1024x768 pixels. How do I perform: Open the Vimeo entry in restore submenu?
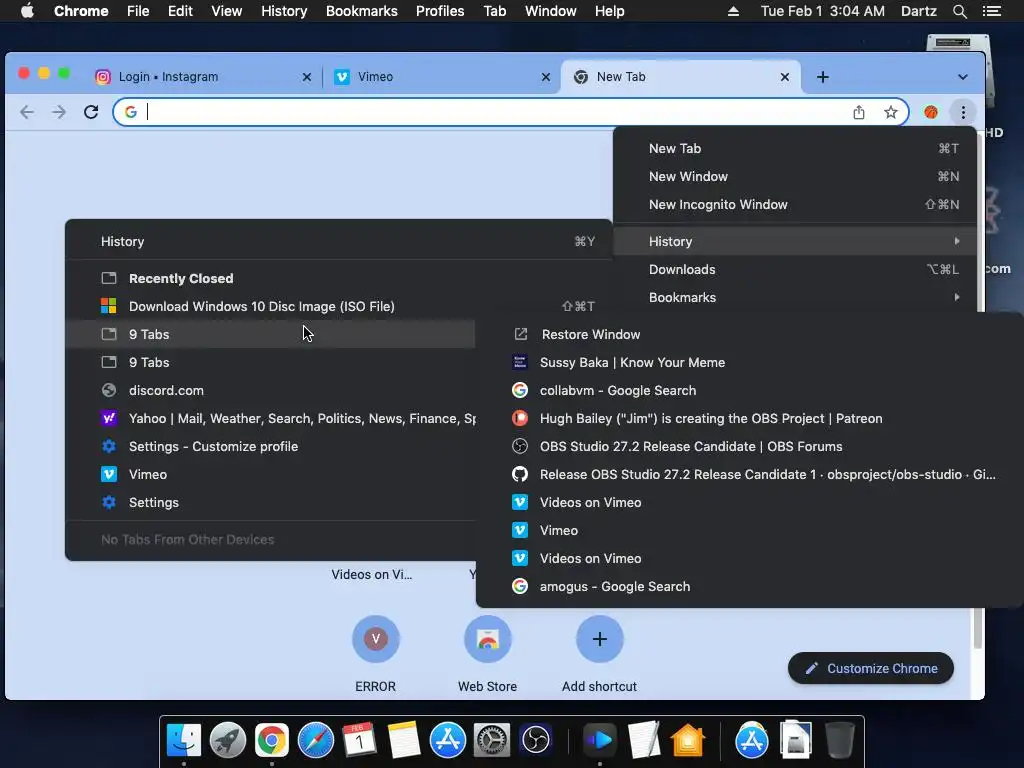pyautogui.click(x=750, y=530)
